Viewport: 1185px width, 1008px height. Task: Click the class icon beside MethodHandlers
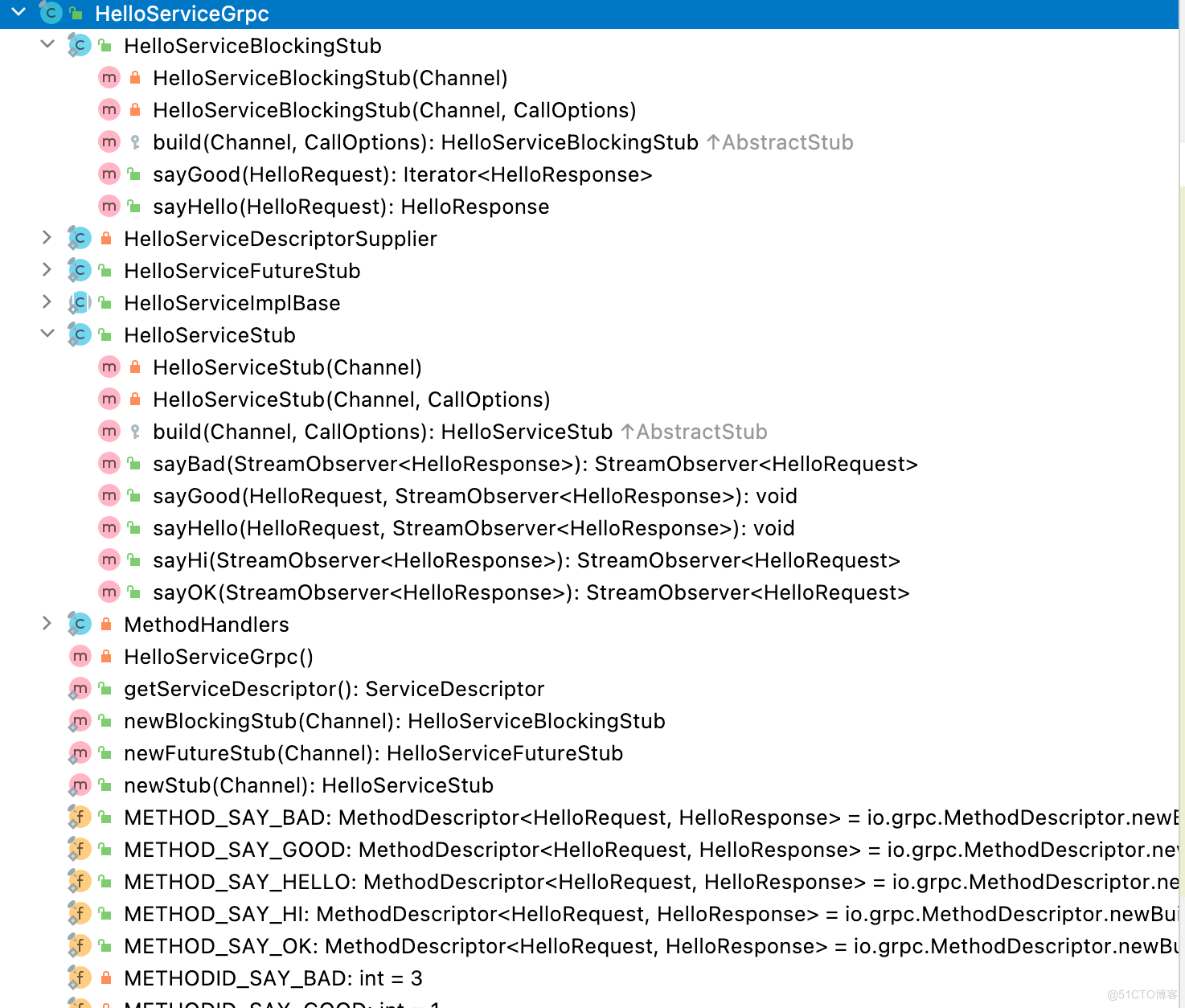pos(80,624)
